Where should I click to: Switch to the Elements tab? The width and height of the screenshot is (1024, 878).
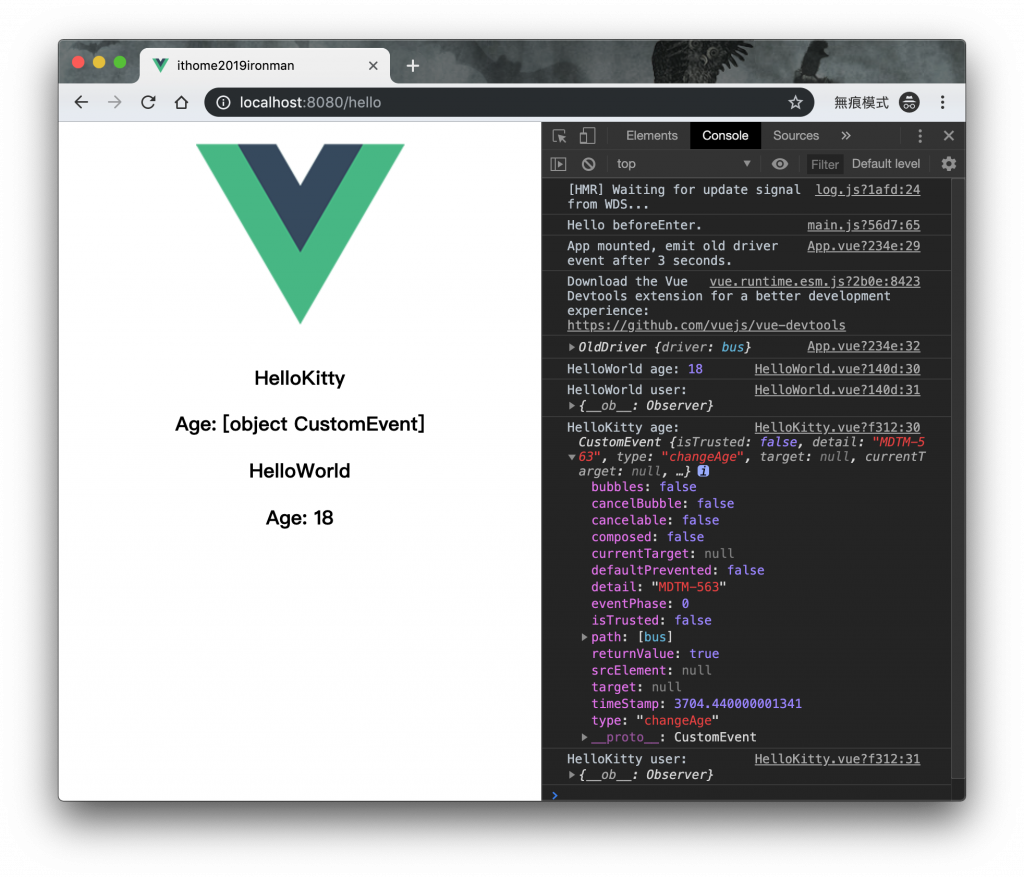point(652,136)
